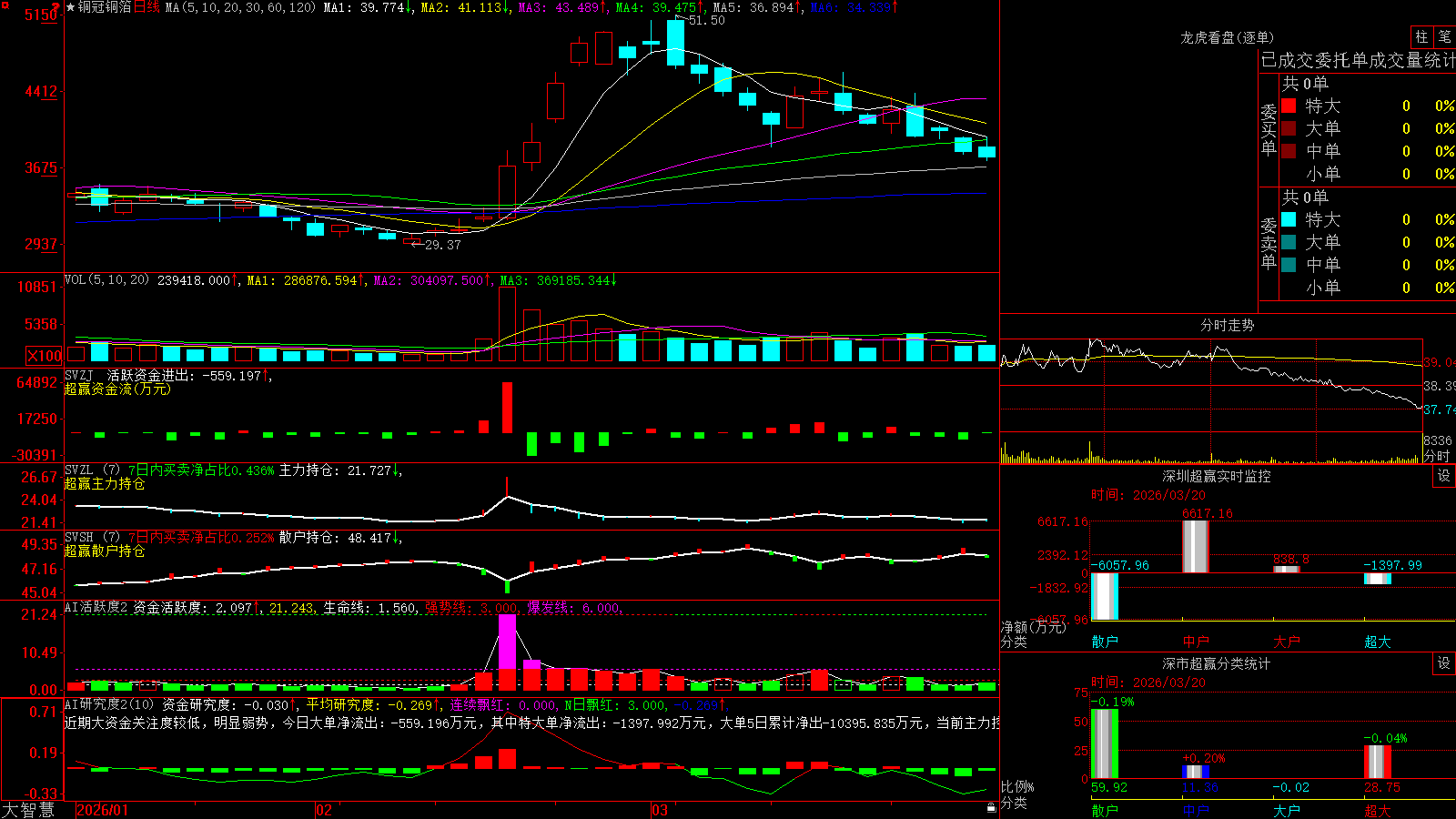Viewport: 1456px width, 819px height.
Task: Open 设 settings for 深圳超赢实时监控
Action: click(1444, 476)
